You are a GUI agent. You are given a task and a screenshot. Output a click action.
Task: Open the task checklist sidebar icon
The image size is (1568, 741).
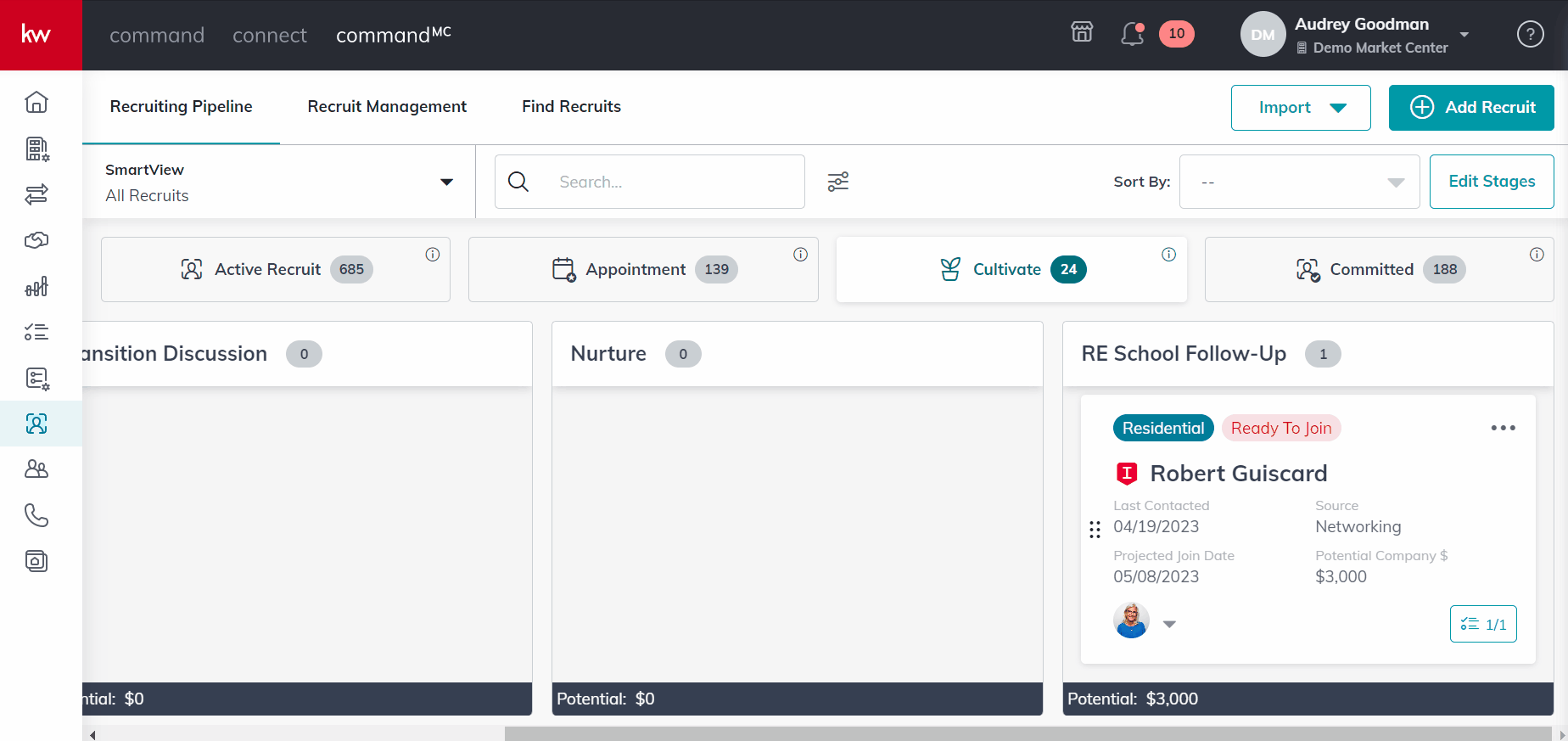pos(36,332)
